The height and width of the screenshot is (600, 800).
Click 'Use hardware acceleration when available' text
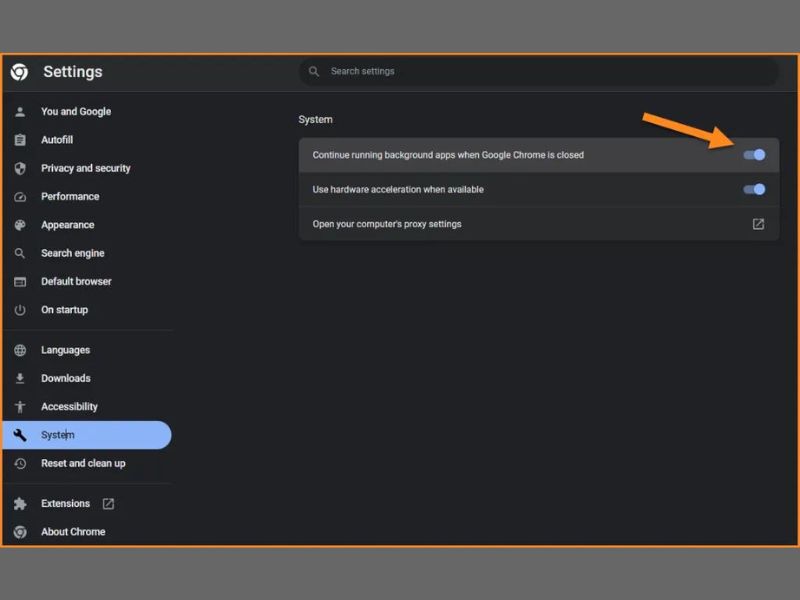[398, 189]
